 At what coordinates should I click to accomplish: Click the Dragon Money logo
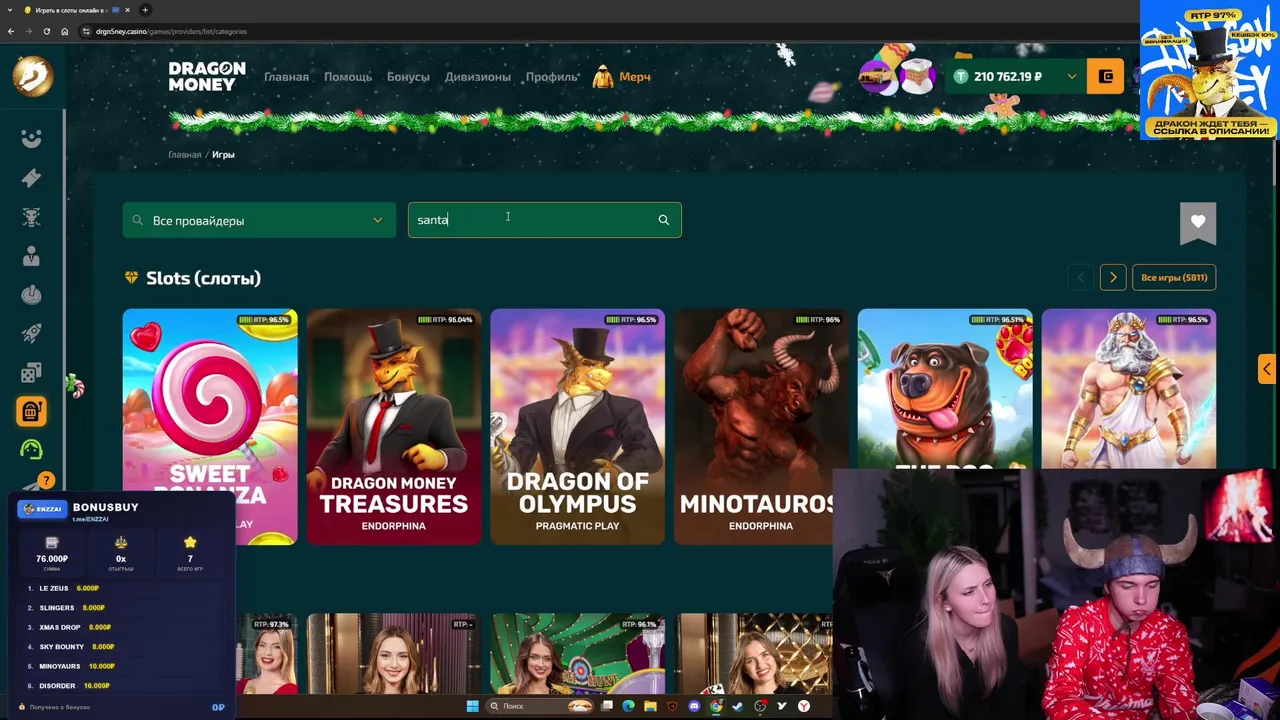tap(206, 76)
